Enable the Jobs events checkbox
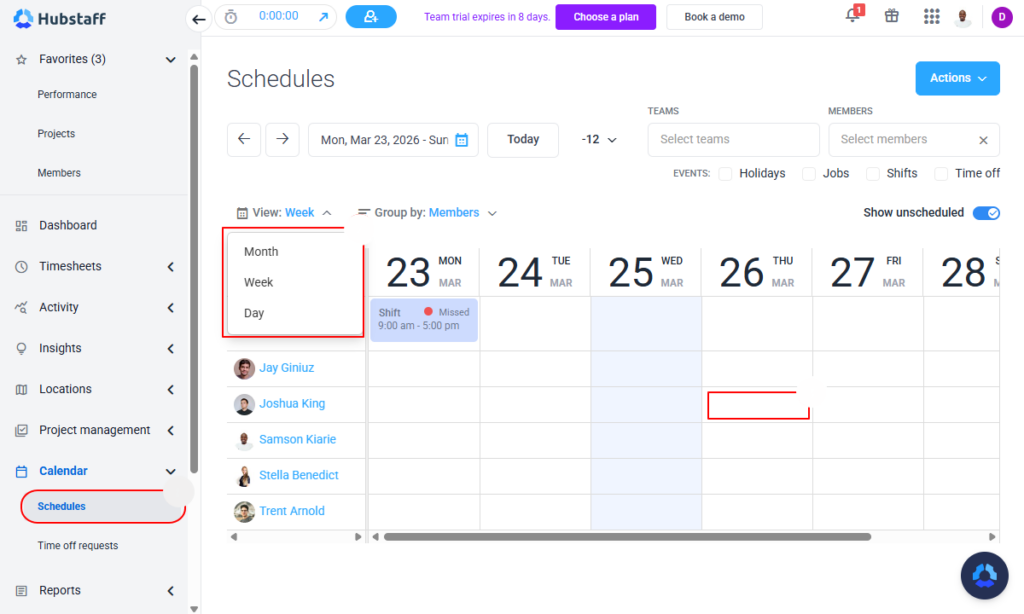This screenshot has height=614, width=1024. point(808,174)
